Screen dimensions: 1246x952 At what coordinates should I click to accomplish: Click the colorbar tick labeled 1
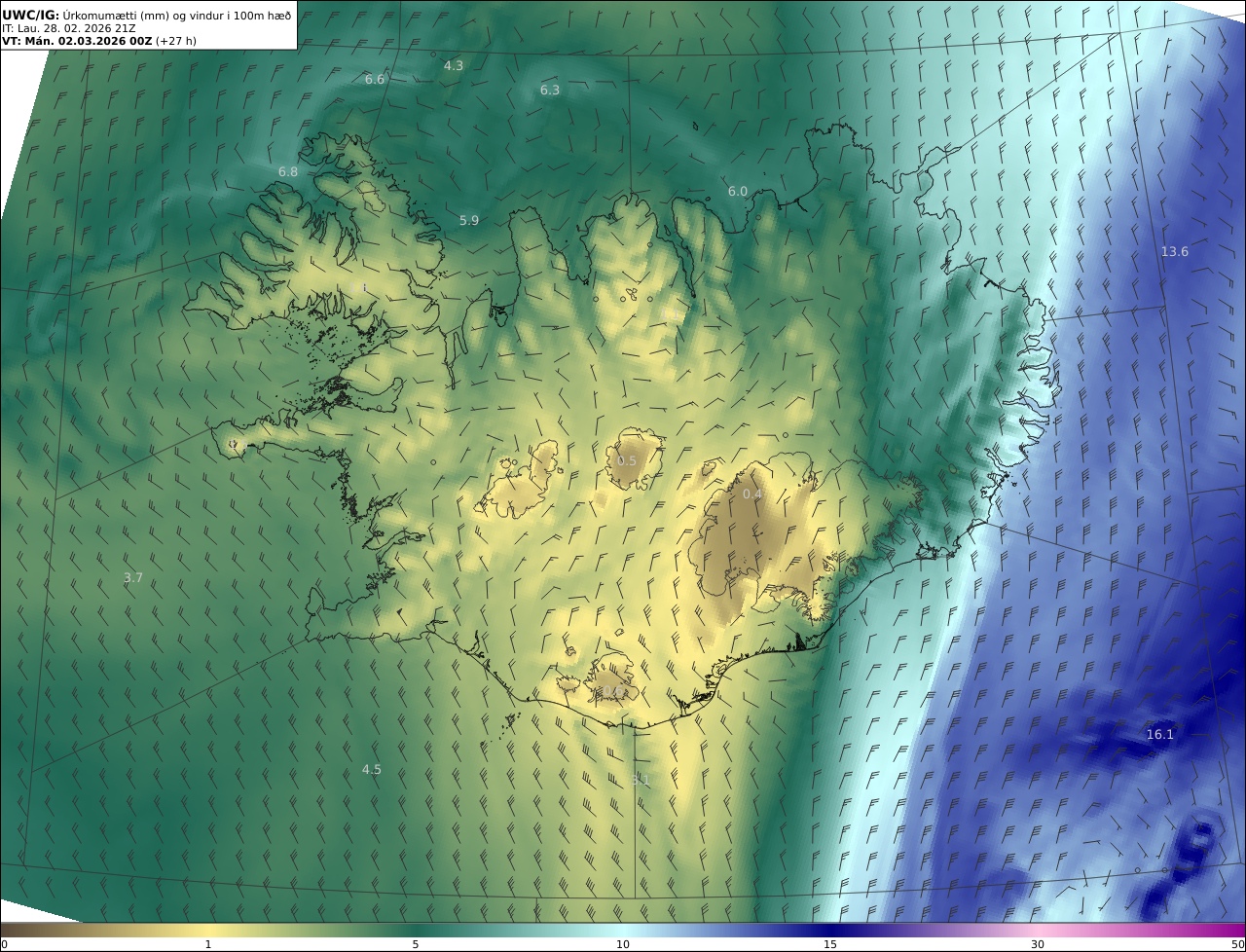[x=208, y=944]
